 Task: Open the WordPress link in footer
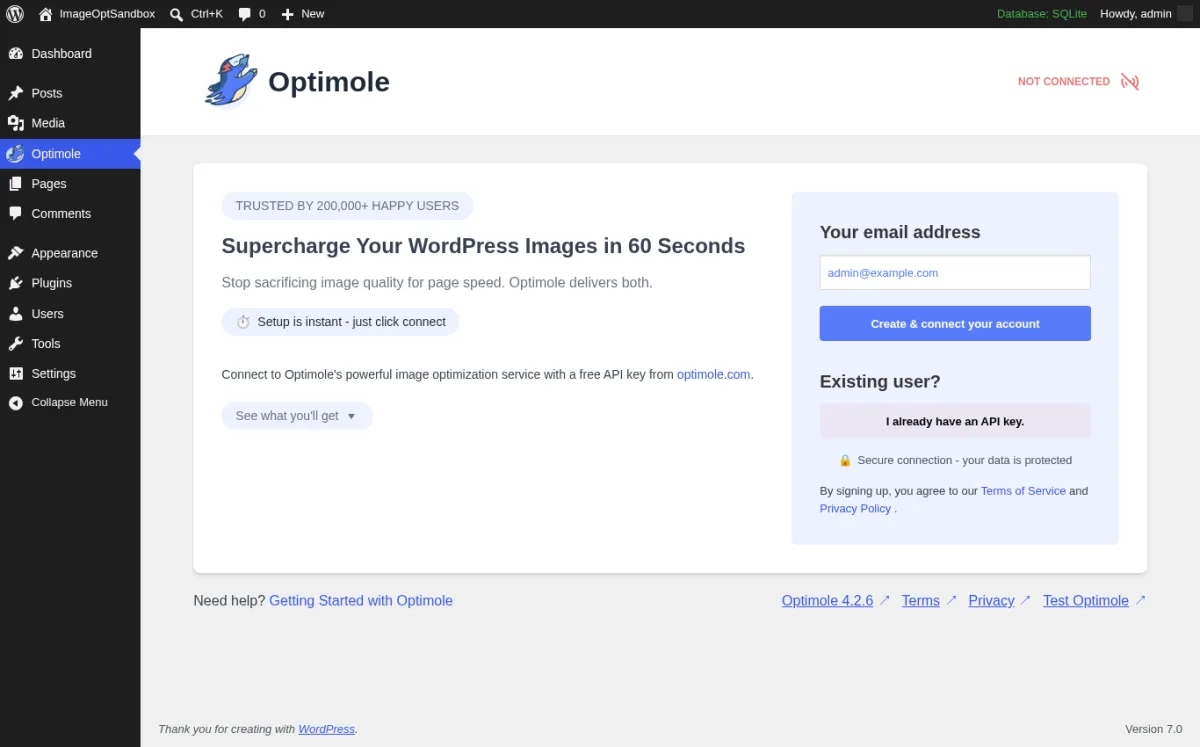coord(326,729)
